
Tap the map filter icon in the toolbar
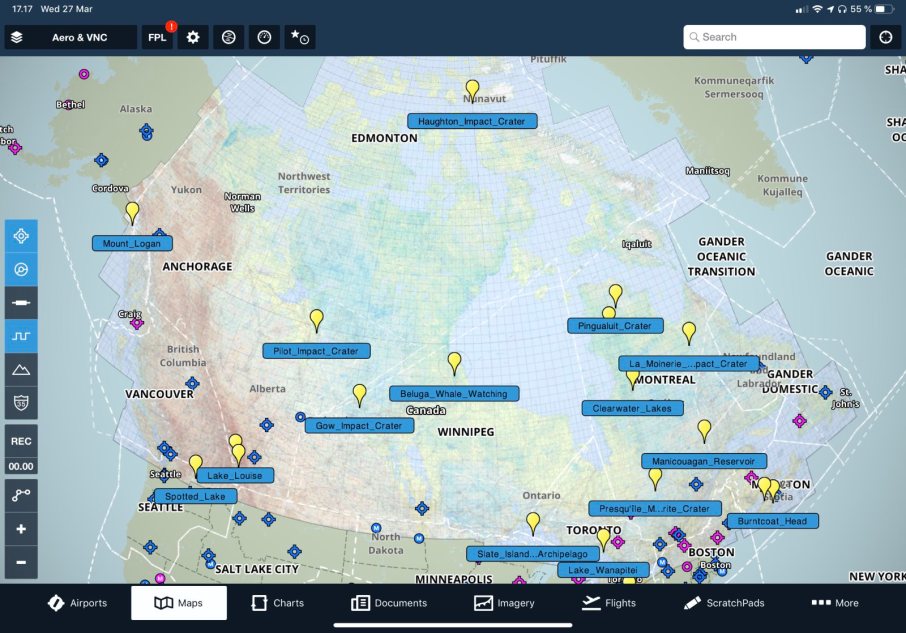229,37
